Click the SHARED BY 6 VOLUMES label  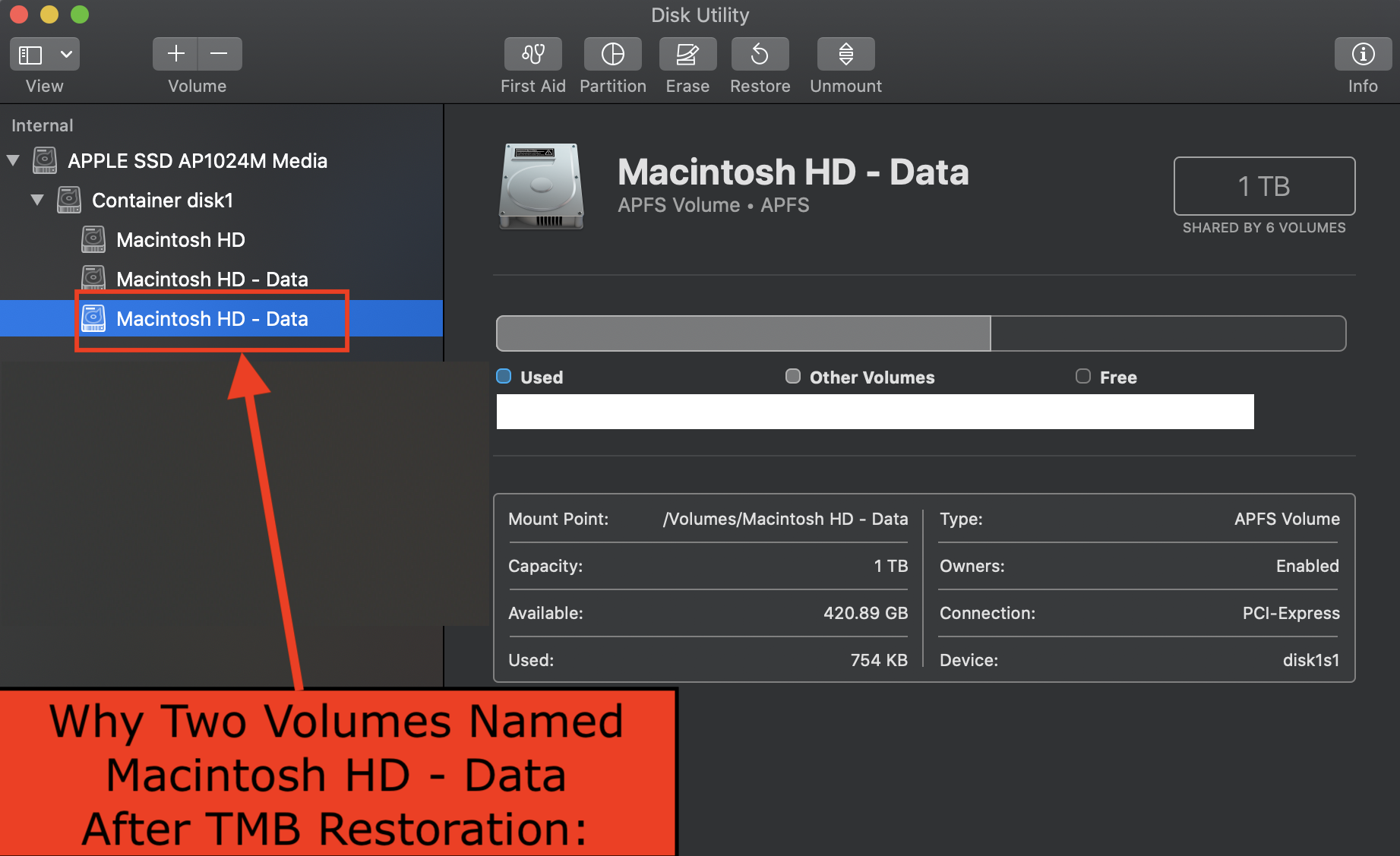click(1264, 228)
